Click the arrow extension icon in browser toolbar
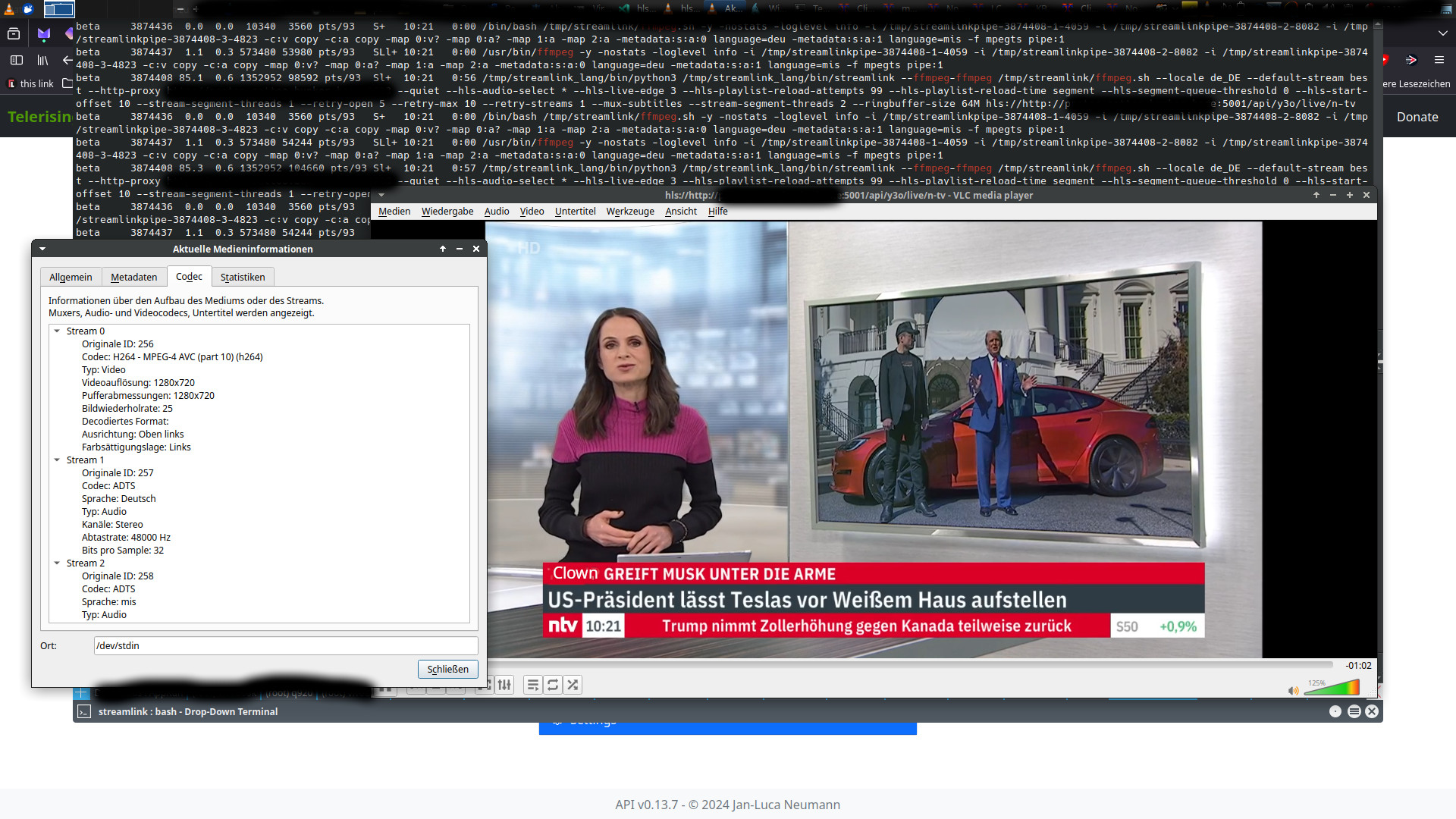1456x819 pixels. [x=1411, y=60]
